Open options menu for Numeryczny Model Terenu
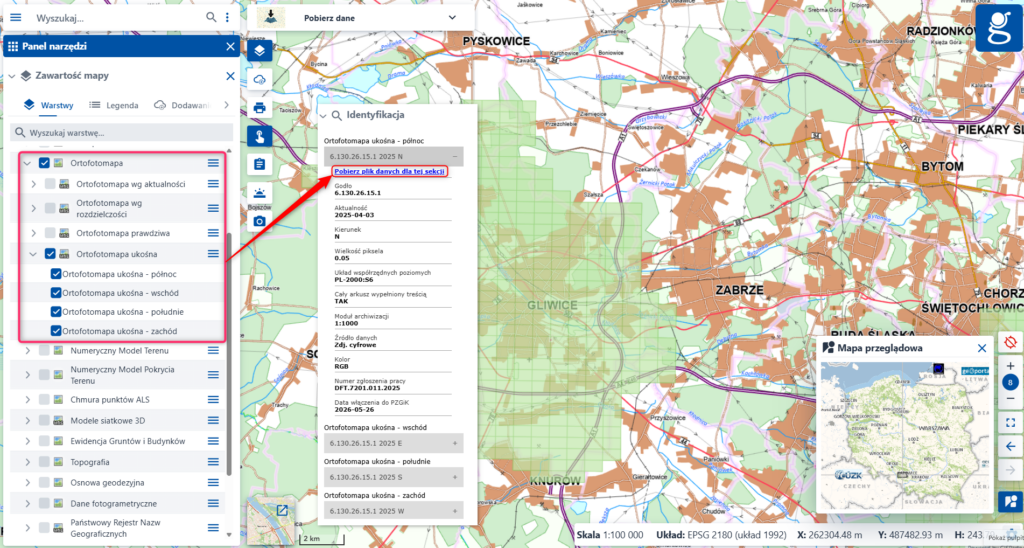The image size is (1024, 548). 213,350
